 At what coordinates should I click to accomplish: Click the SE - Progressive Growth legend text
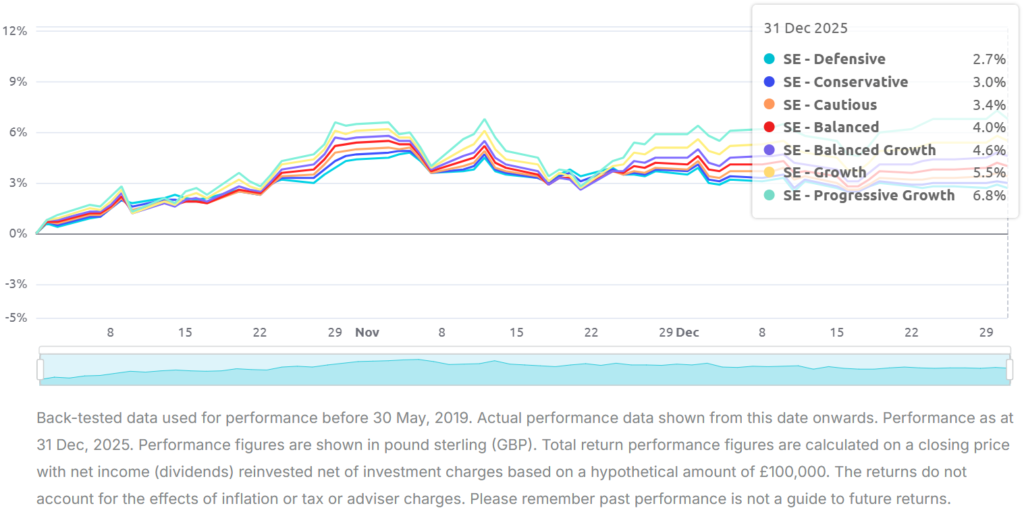(868, 196)
